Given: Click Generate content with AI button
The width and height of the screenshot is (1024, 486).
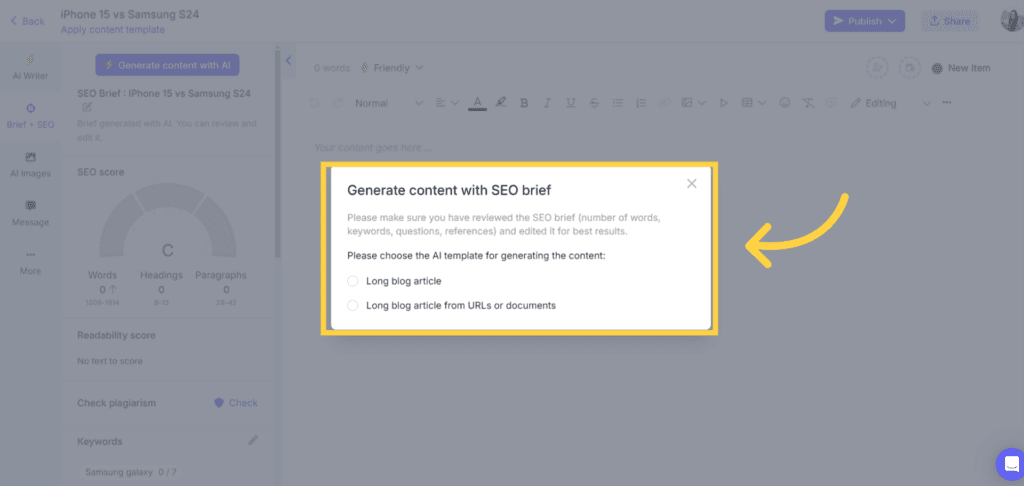Looking at the screenshot, I should (x=167, y=65).
